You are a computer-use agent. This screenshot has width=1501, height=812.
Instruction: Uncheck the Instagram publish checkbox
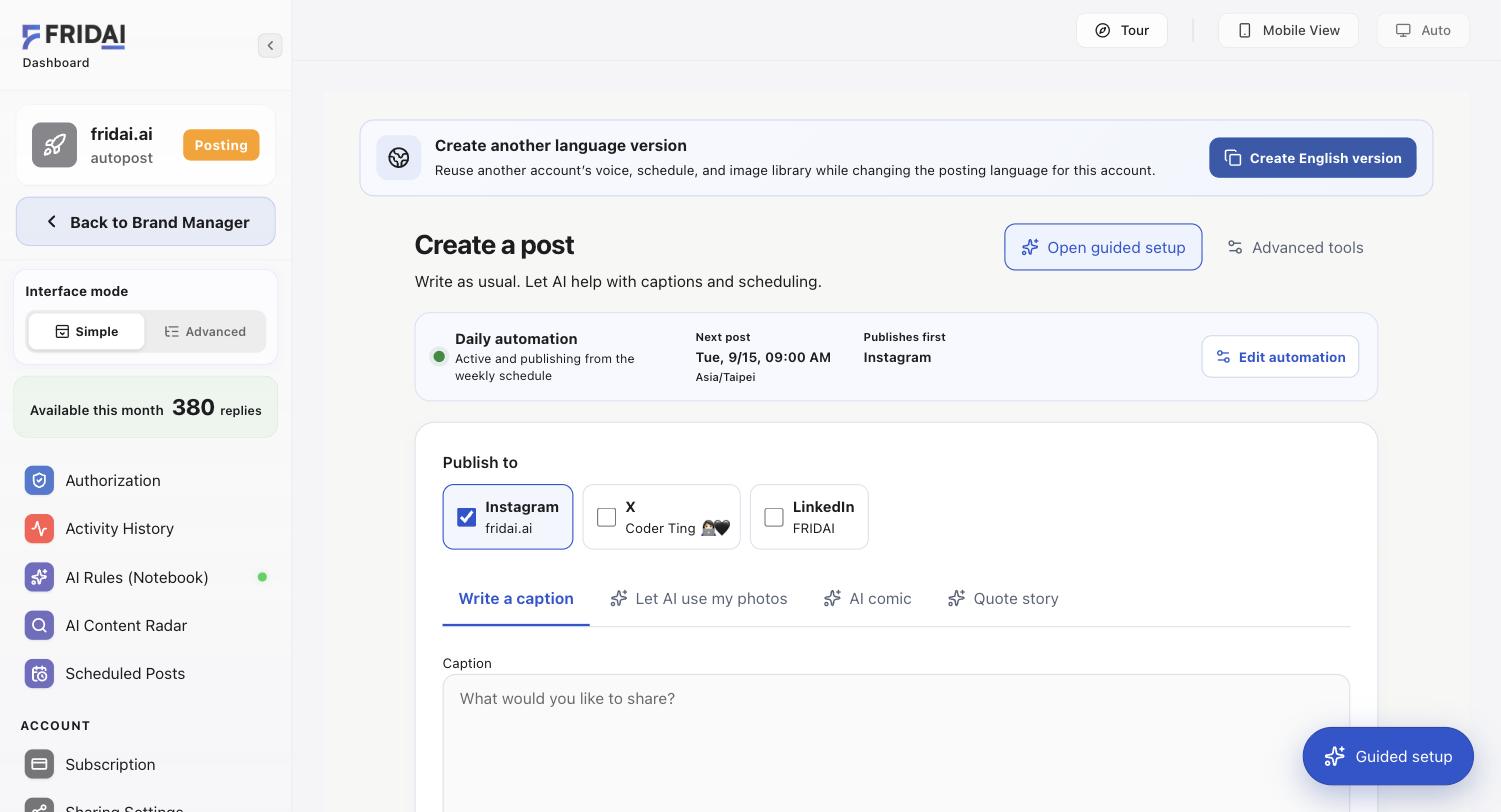coord(467,517)
